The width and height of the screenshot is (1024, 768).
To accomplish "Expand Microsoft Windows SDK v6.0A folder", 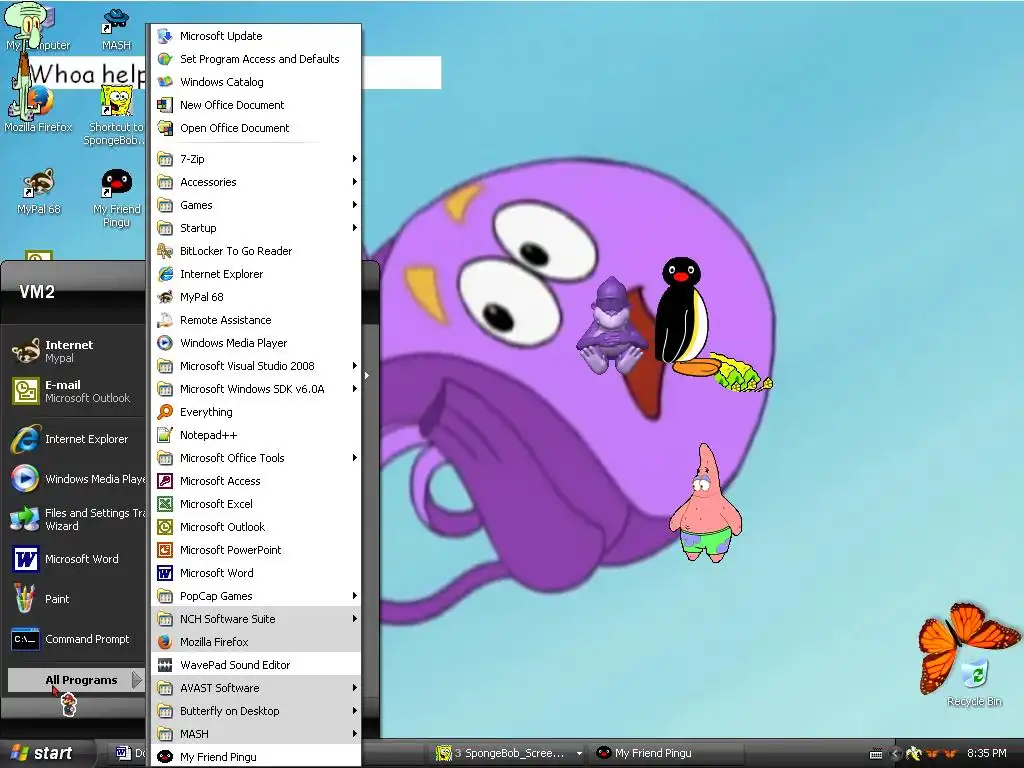I will (x=256, y=389).
